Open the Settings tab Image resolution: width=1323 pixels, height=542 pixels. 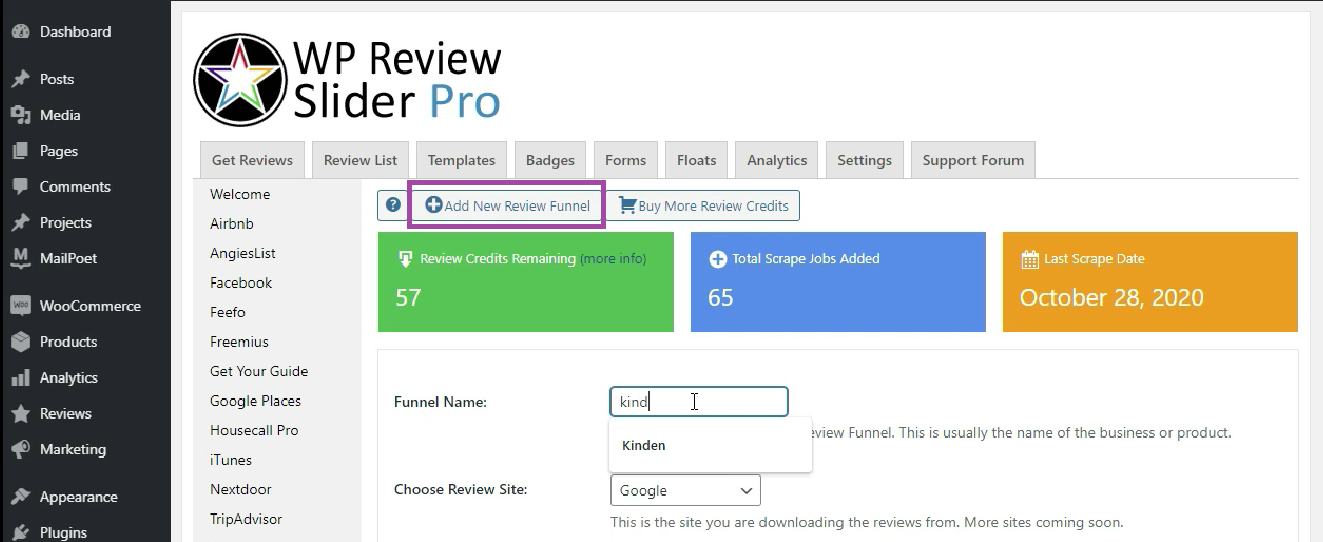(864, 160)
